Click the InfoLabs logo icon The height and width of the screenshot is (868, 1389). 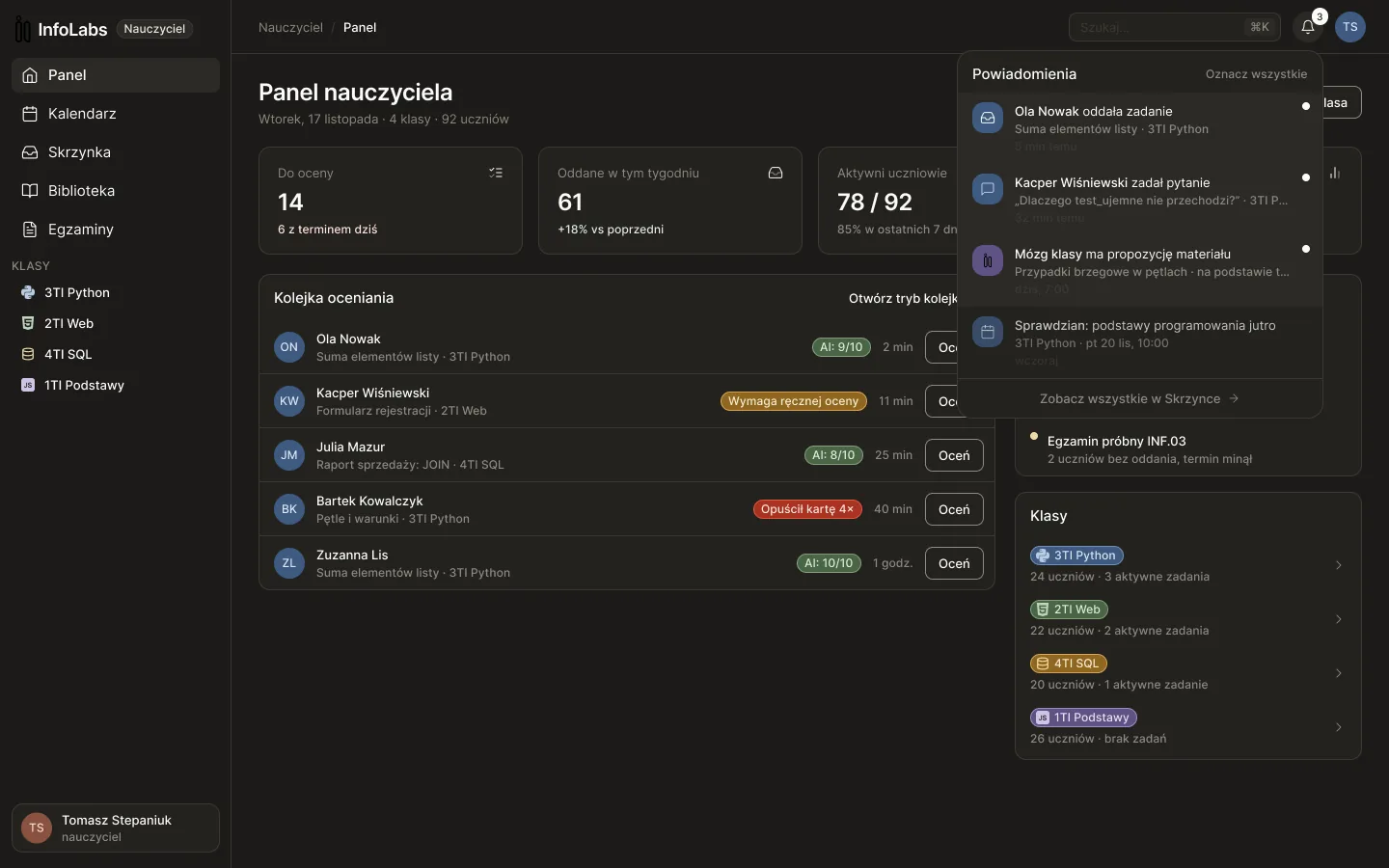[22, 30]
